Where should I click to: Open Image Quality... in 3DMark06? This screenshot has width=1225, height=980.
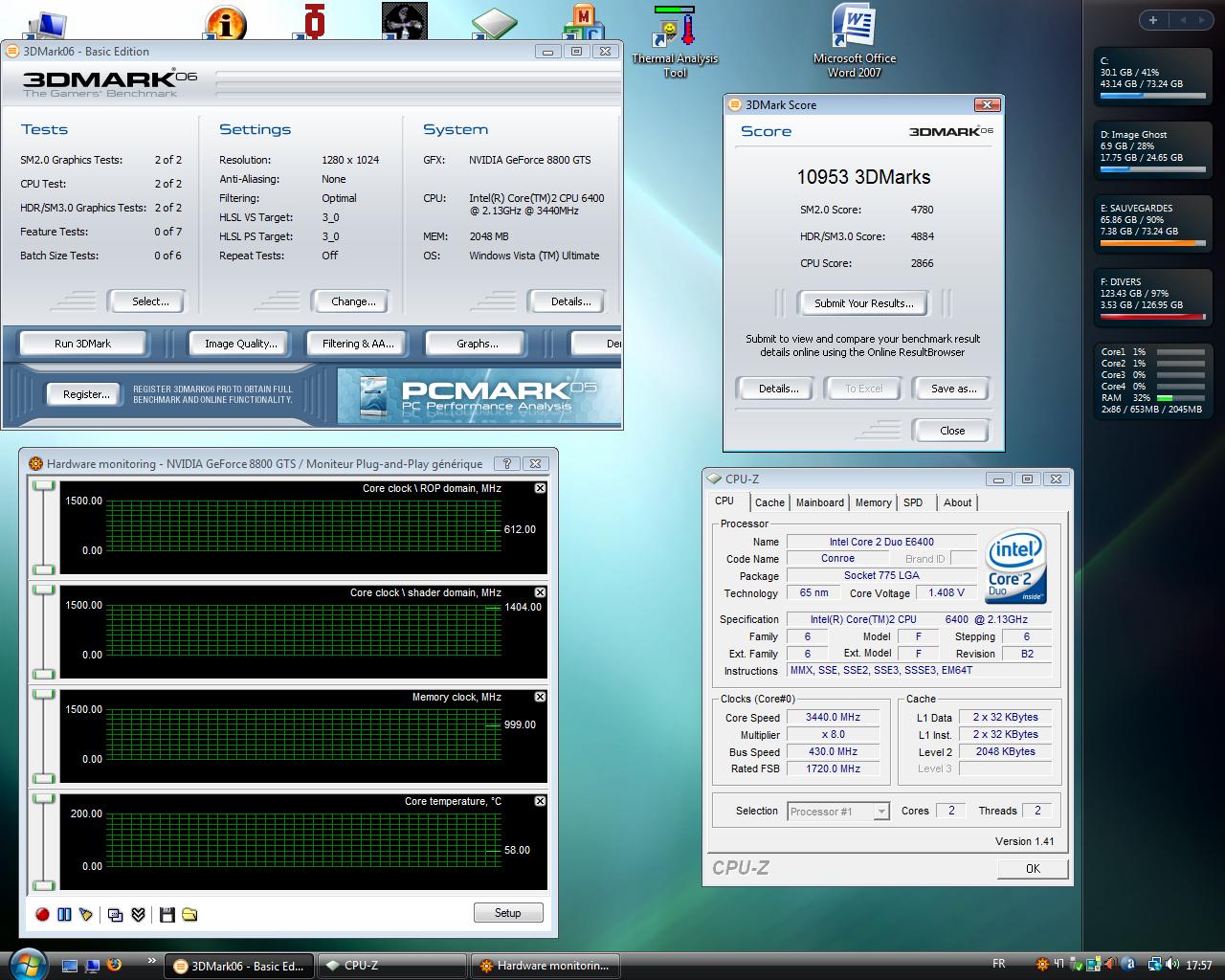click(240, 344)
